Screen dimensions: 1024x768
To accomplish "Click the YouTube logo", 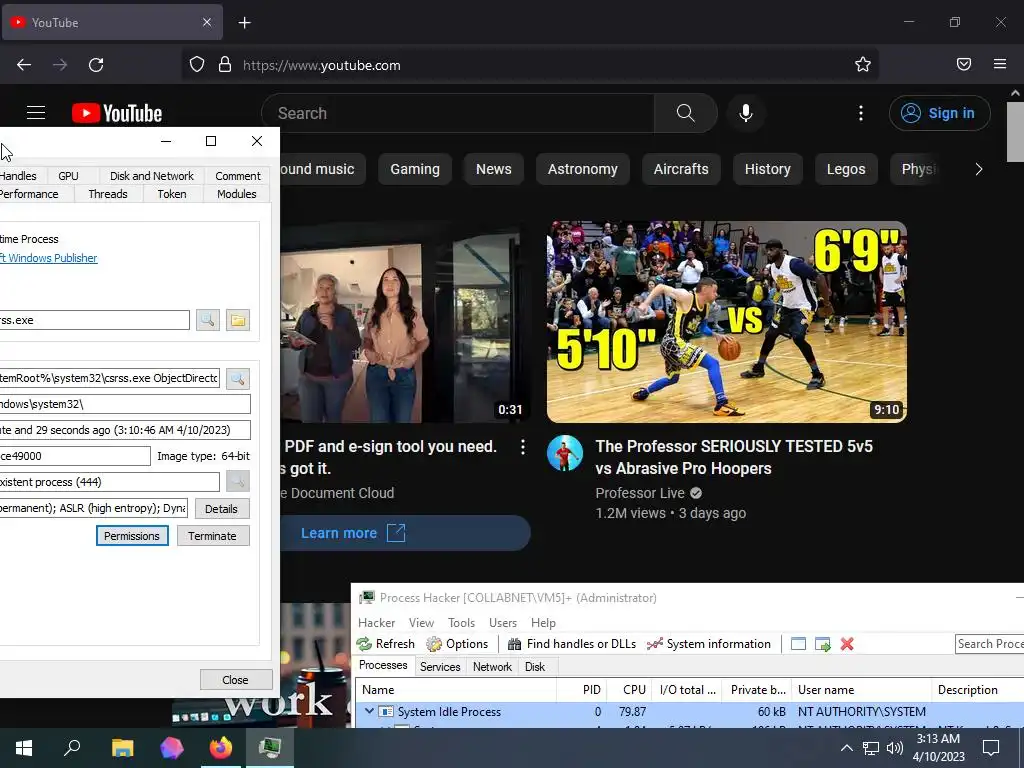I will 117,113.
